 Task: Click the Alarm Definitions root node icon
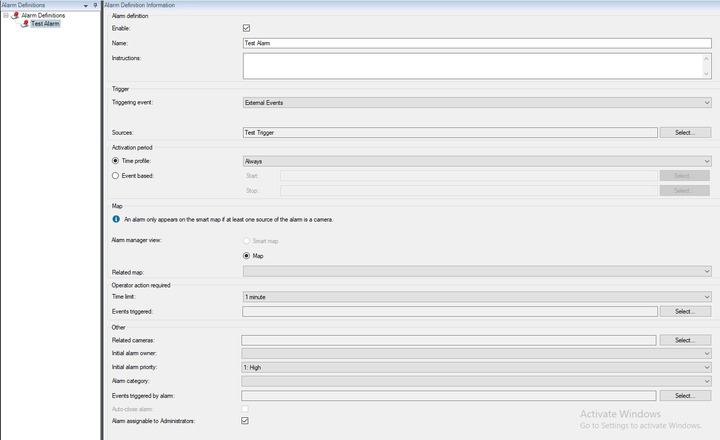pyautogui.click(x=15, y=15)
